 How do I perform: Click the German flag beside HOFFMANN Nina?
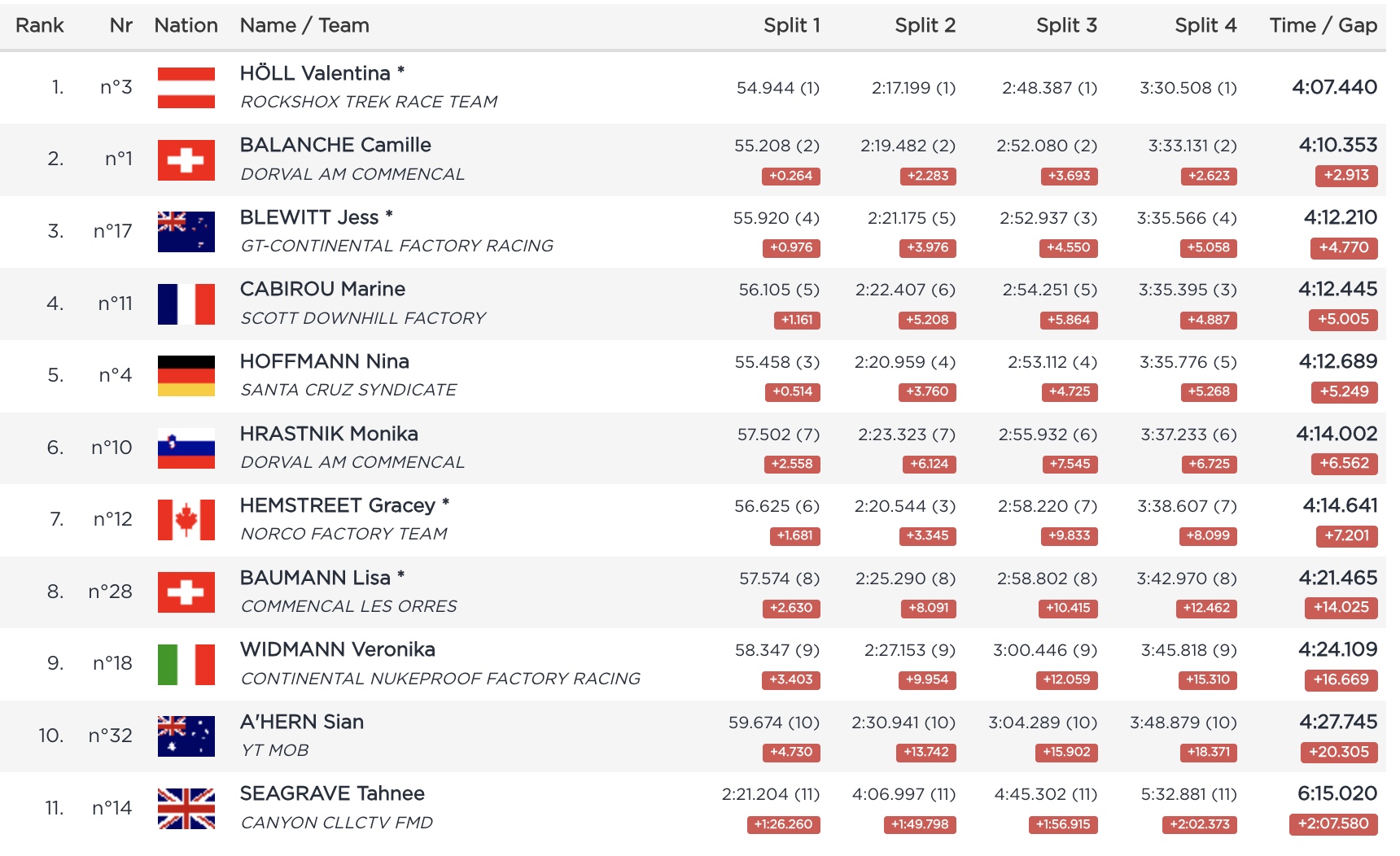pyautogui.click(x=186, y=376)
